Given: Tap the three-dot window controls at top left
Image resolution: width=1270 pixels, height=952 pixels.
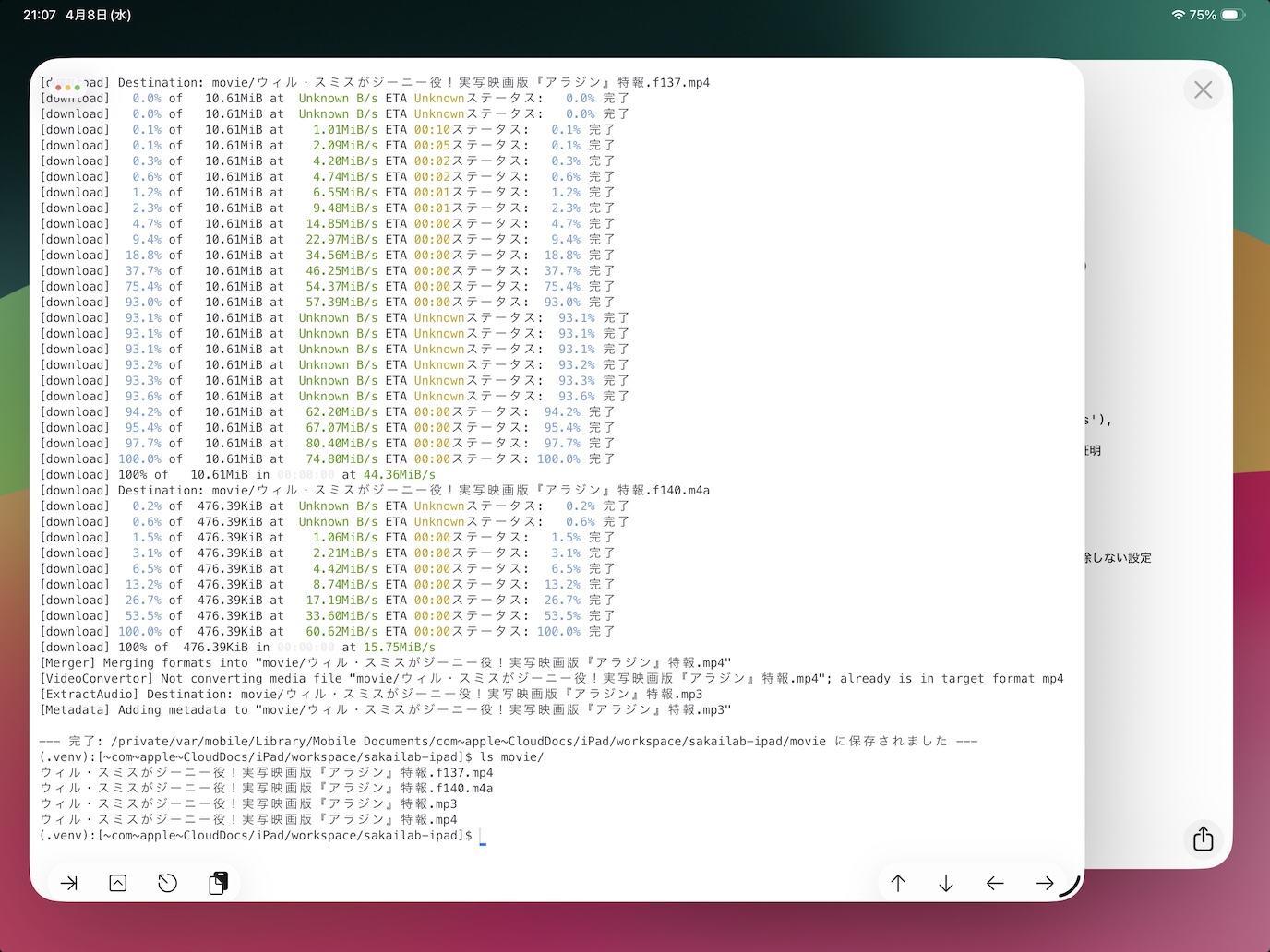Looking at the screenshot, I should [x=68, y=86].
